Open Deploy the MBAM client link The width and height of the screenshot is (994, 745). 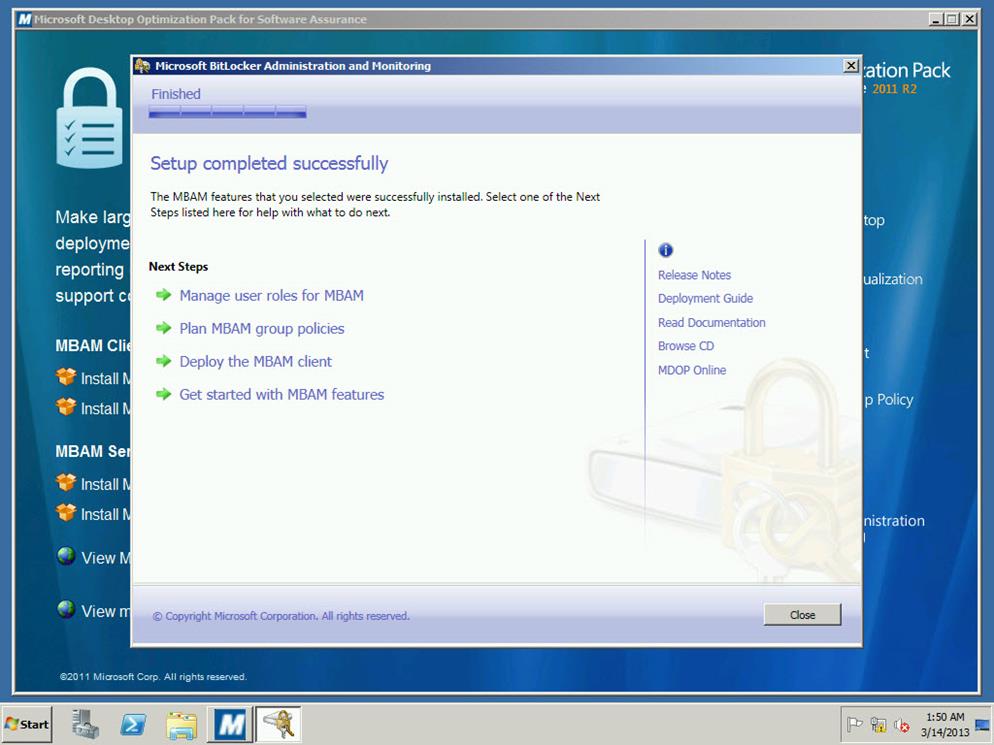(x=255, y=361)
